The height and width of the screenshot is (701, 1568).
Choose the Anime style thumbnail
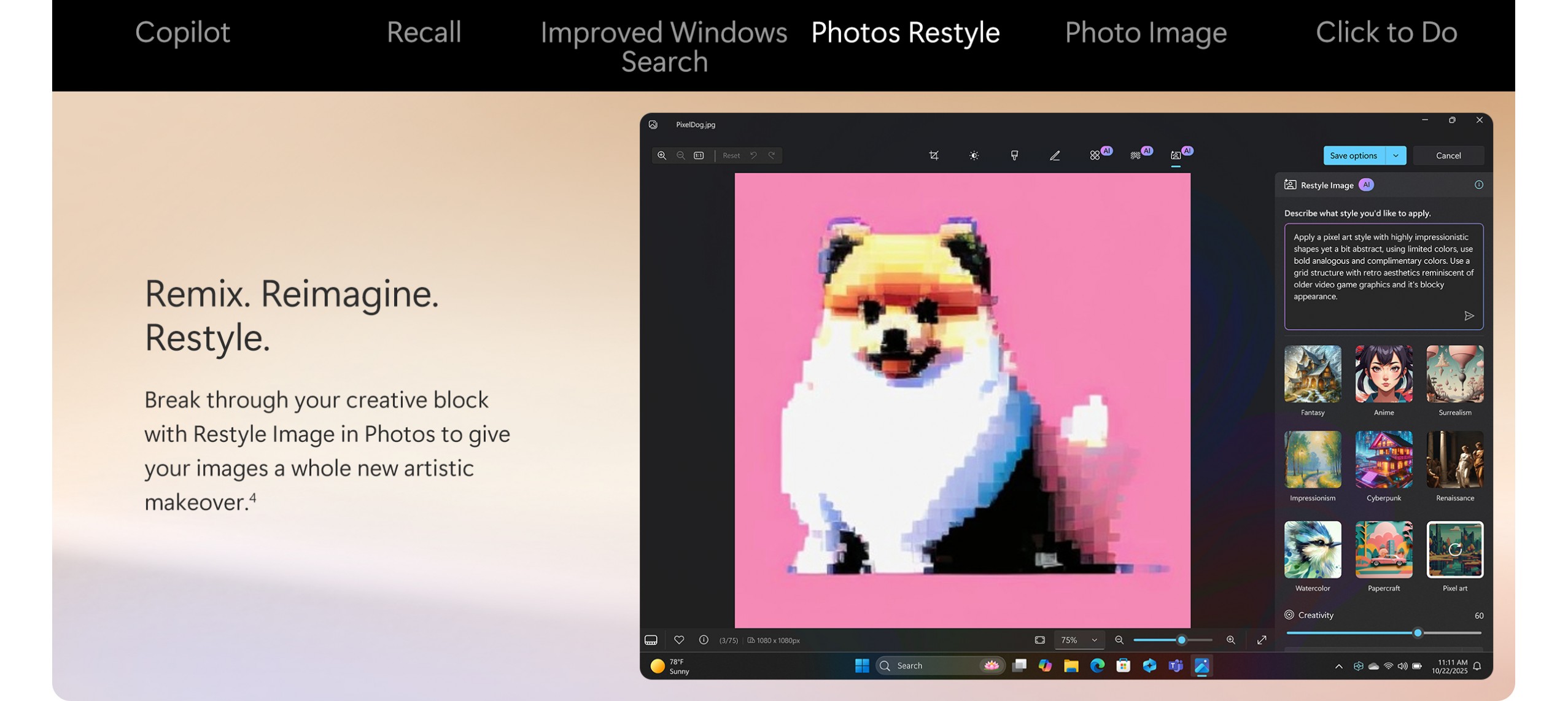click(x=1384, y=374)
